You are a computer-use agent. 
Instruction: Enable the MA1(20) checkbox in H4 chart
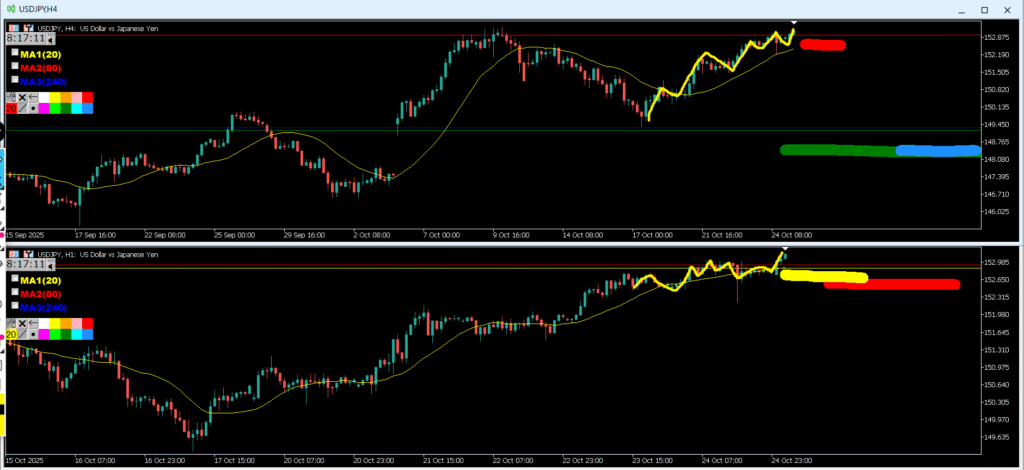point(14,52)
